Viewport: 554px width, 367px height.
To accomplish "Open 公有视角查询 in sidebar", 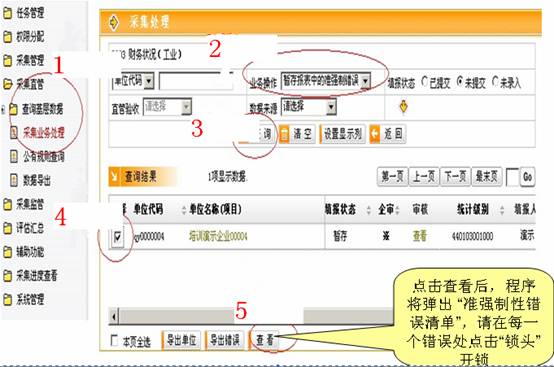I will 44,156.
